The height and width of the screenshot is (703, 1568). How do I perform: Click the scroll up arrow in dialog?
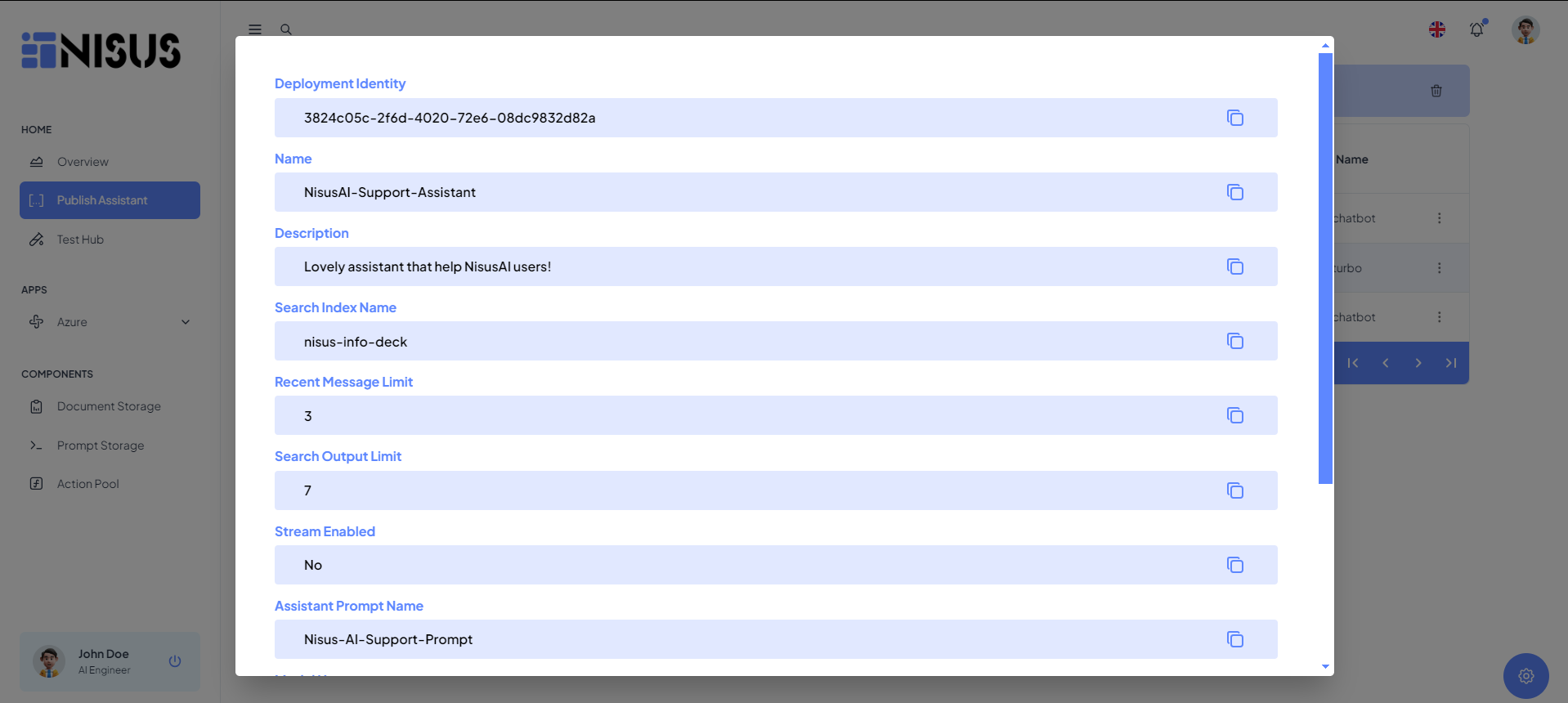1325,45
